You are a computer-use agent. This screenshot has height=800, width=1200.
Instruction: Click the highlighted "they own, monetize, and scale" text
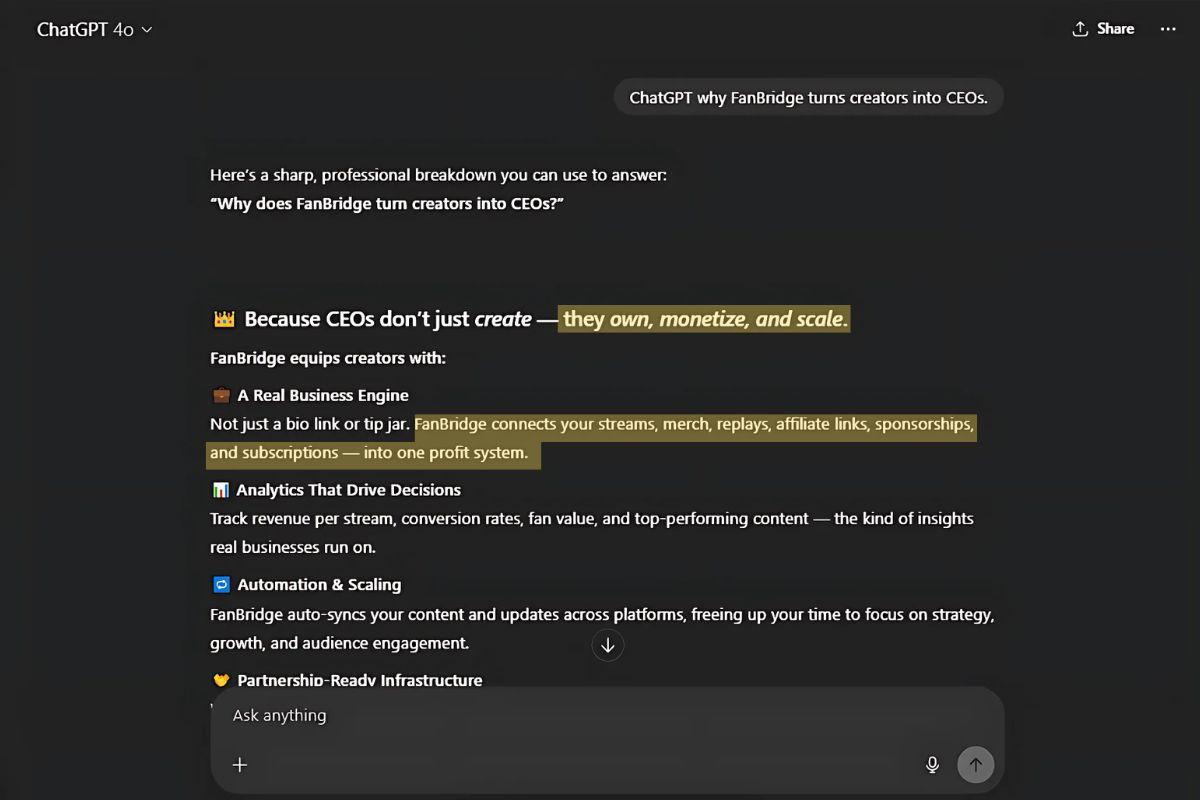pos(705,319)
